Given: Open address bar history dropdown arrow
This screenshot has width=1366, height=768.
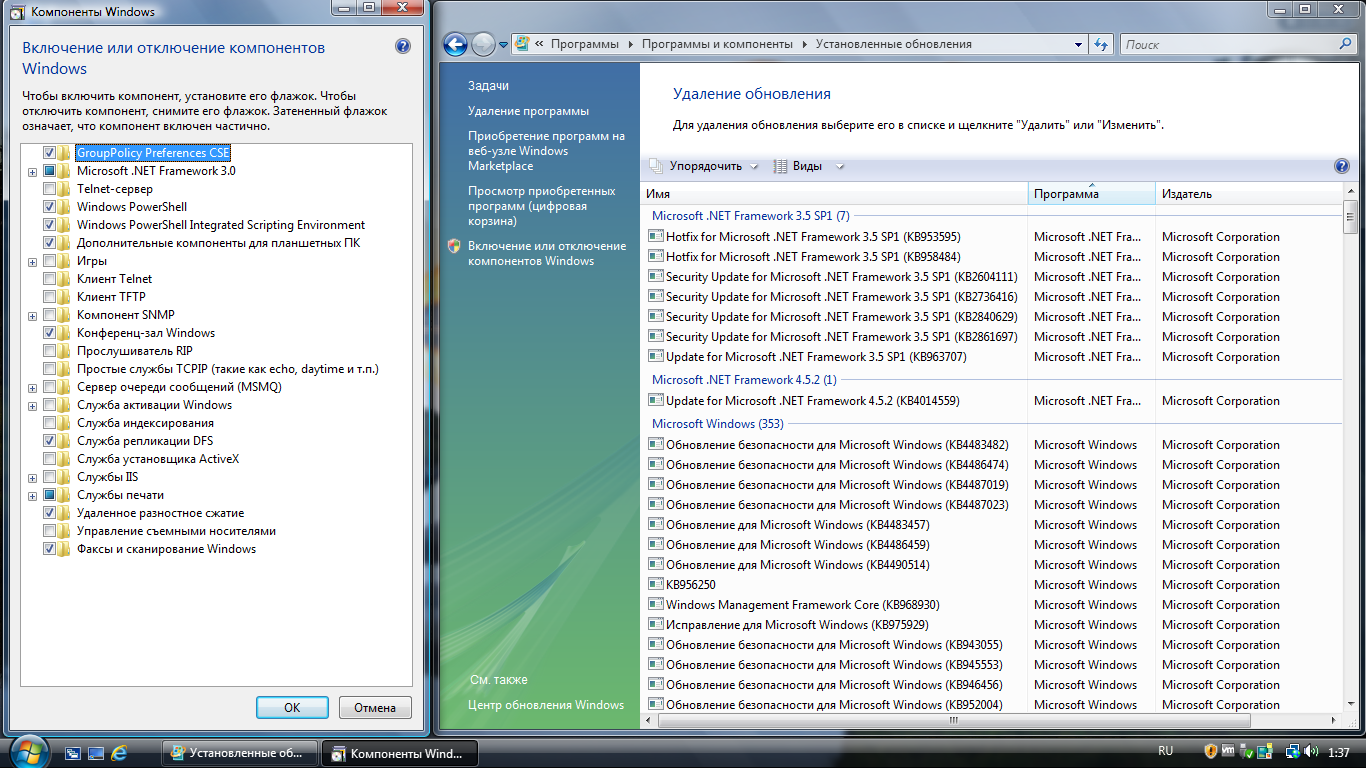Looking at the screenshot, I should [1078, 44].
